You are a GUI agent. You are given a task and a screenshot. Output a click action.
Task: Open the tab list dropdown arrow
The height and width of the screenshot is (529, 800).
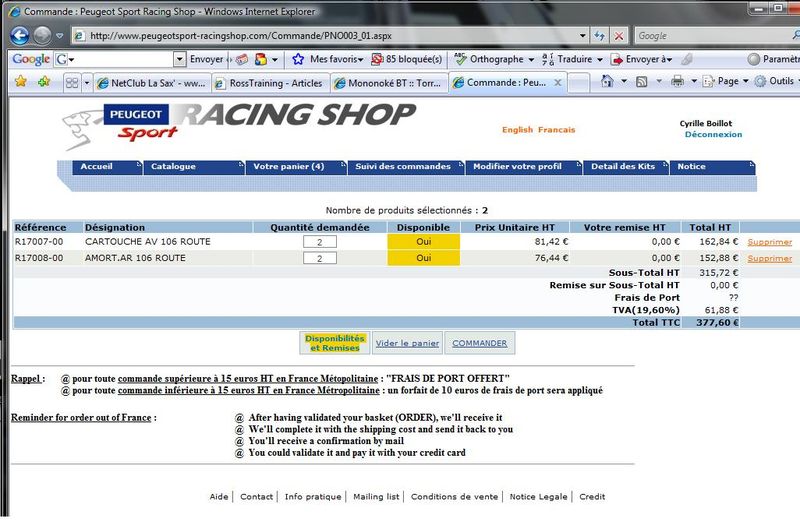click(x=86, y=83)
